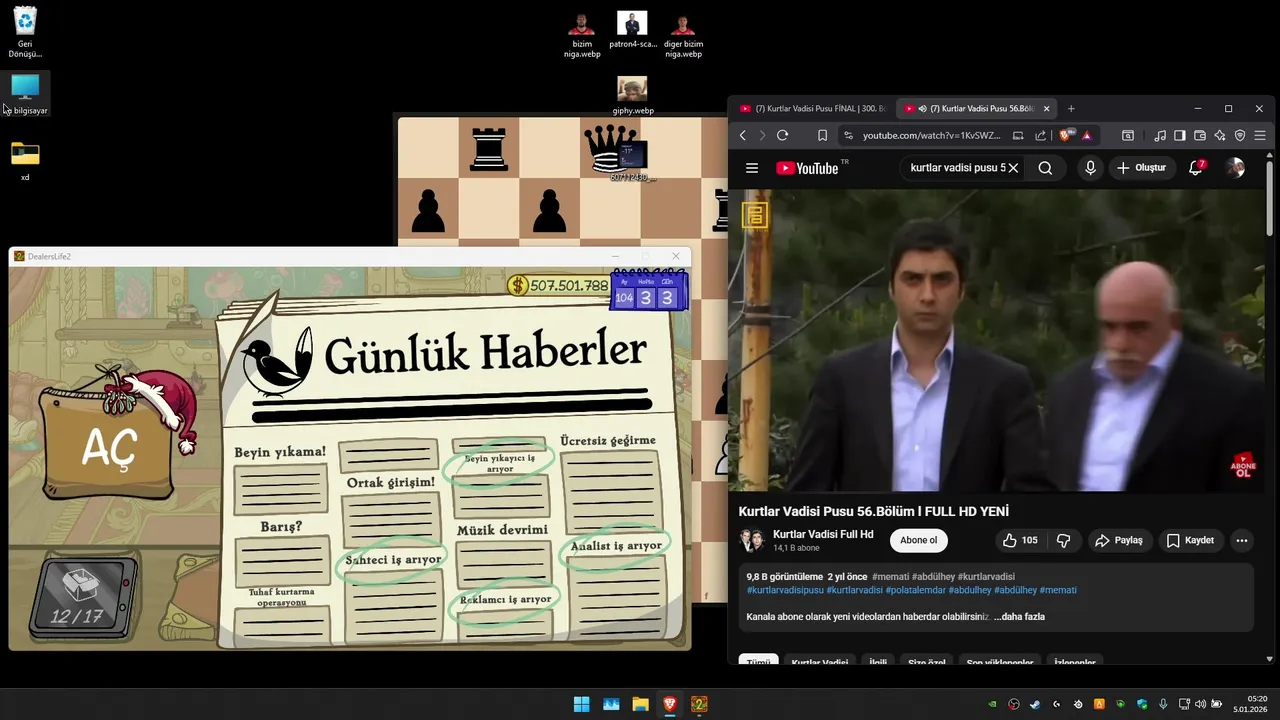Image resolution: width=1280 pixels, height=720 pixels.
Task: Dislike the video with thumbs down
Action: 1063,540
